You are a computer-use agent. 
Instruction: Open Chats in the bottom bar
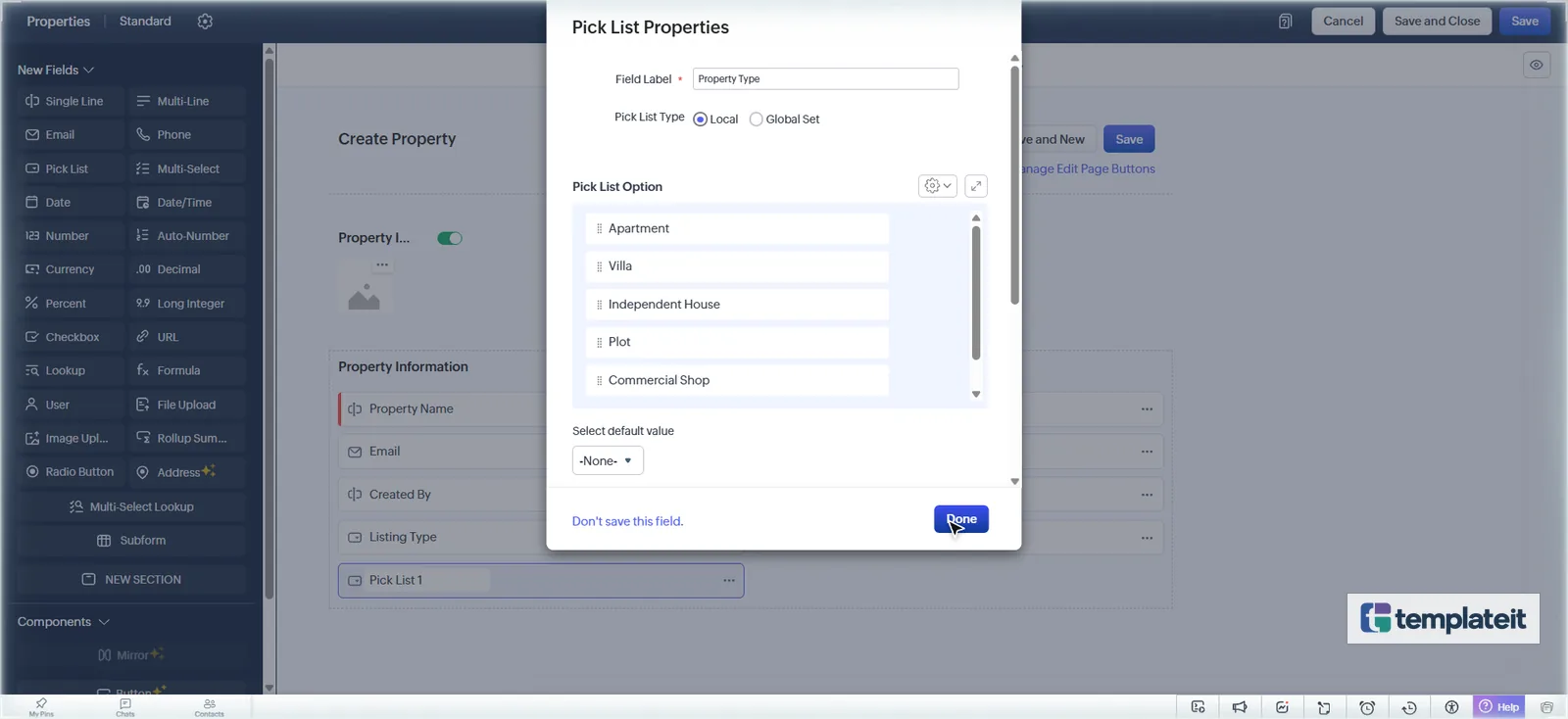click(125, 707)
